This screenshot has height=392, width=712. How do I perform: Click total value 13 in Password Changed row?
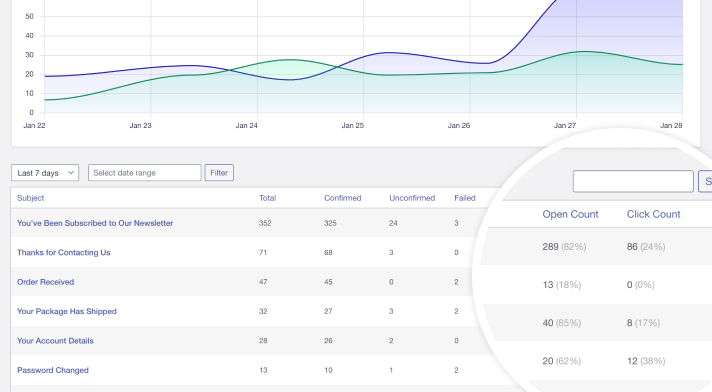[x=263, y=370]
